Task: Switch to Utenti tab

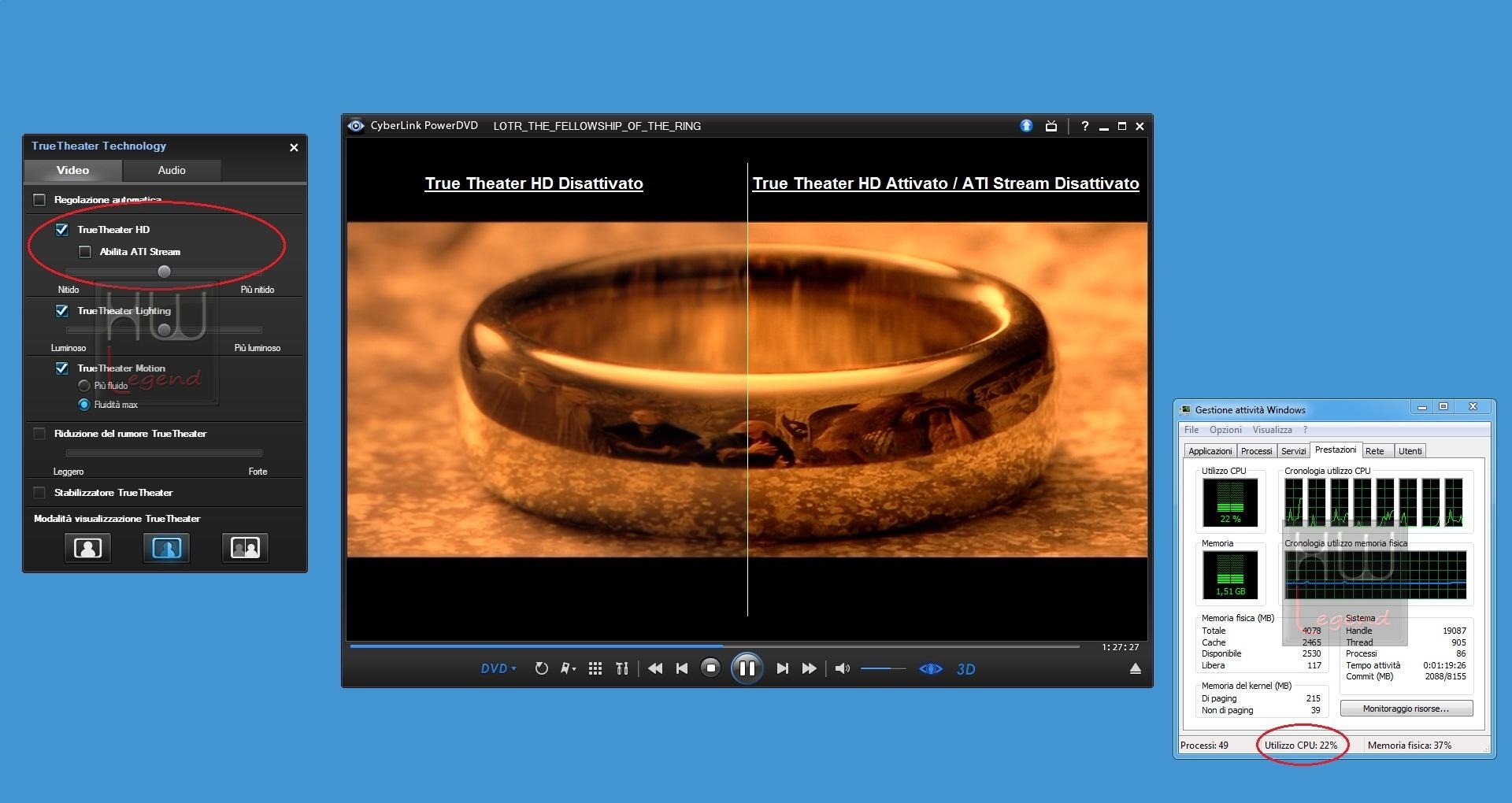Action: 1410,451
